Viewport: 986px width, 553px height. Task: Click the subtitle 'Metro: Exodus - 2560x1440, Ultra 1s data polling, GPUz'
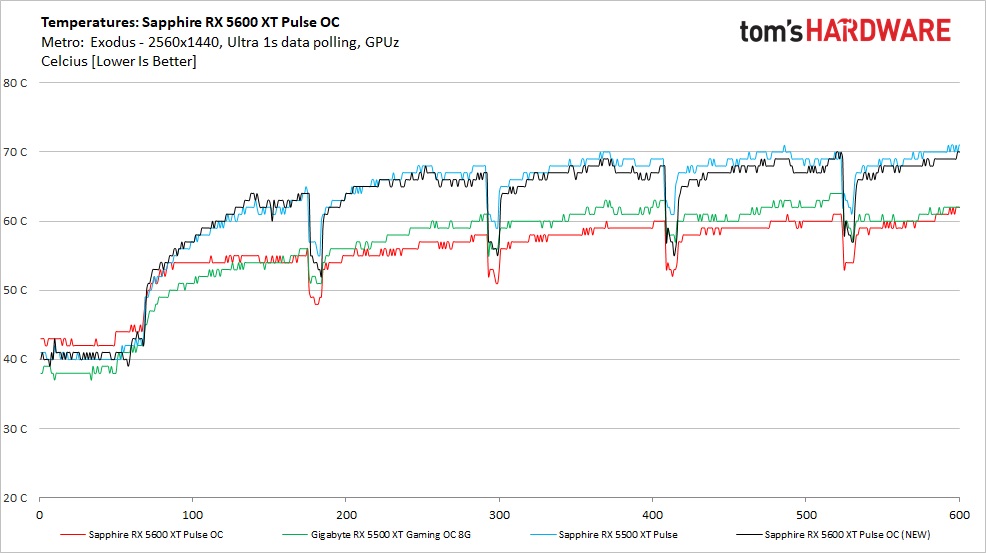220,42
